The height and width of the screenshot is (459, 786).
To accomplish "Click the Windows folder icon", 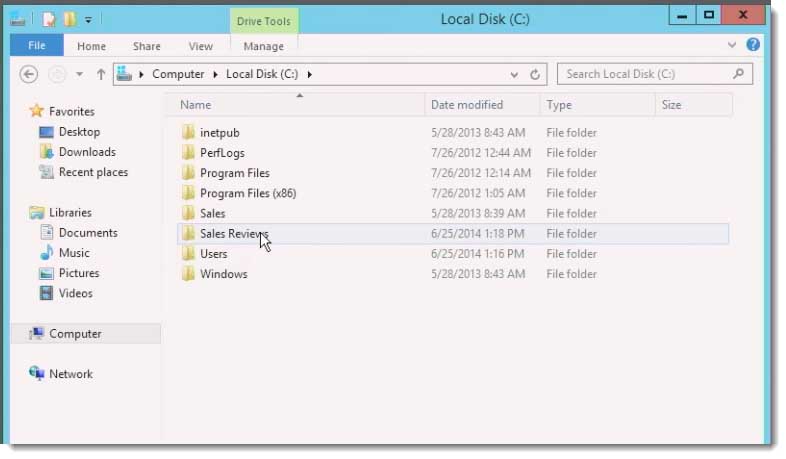I will point(188,274).
